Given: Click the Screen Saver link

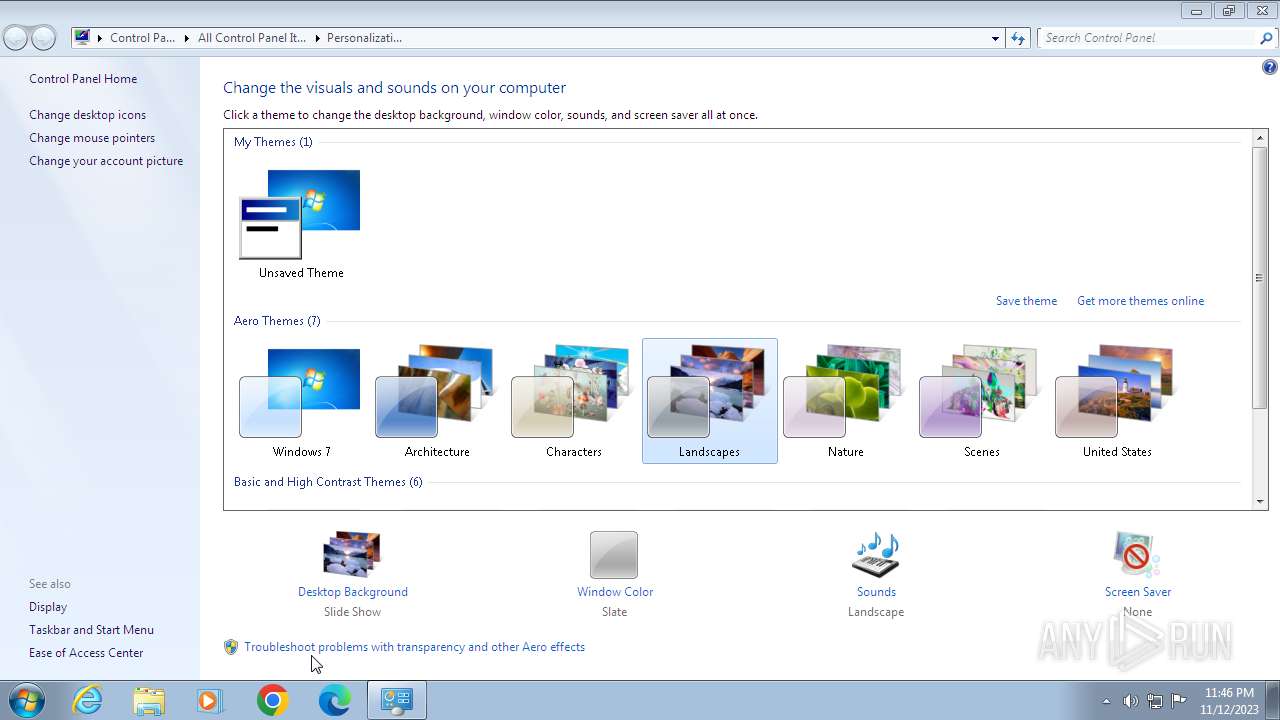Looking at the screenshot, I should pos(1138,592).
